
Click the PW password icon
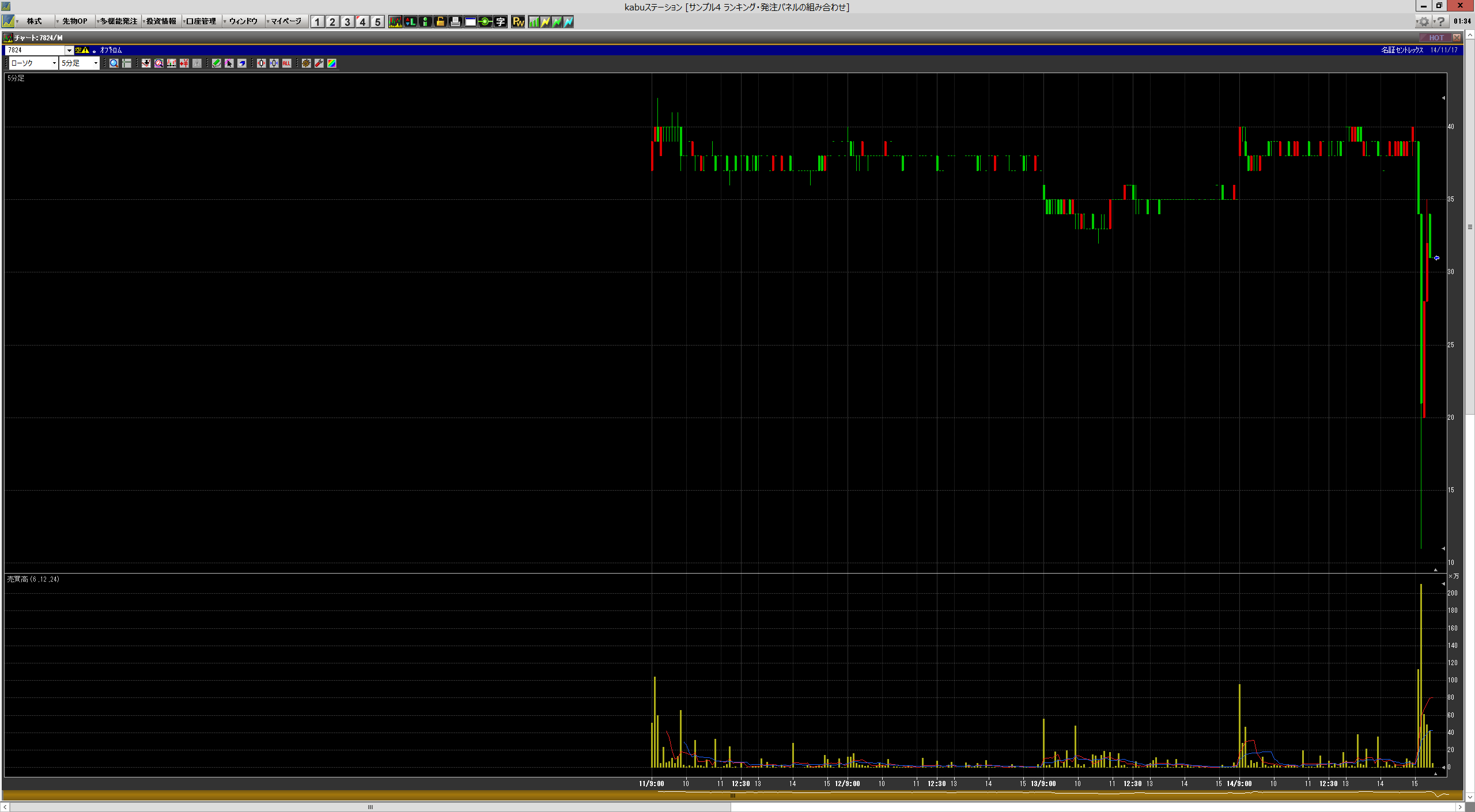point(518,22)
